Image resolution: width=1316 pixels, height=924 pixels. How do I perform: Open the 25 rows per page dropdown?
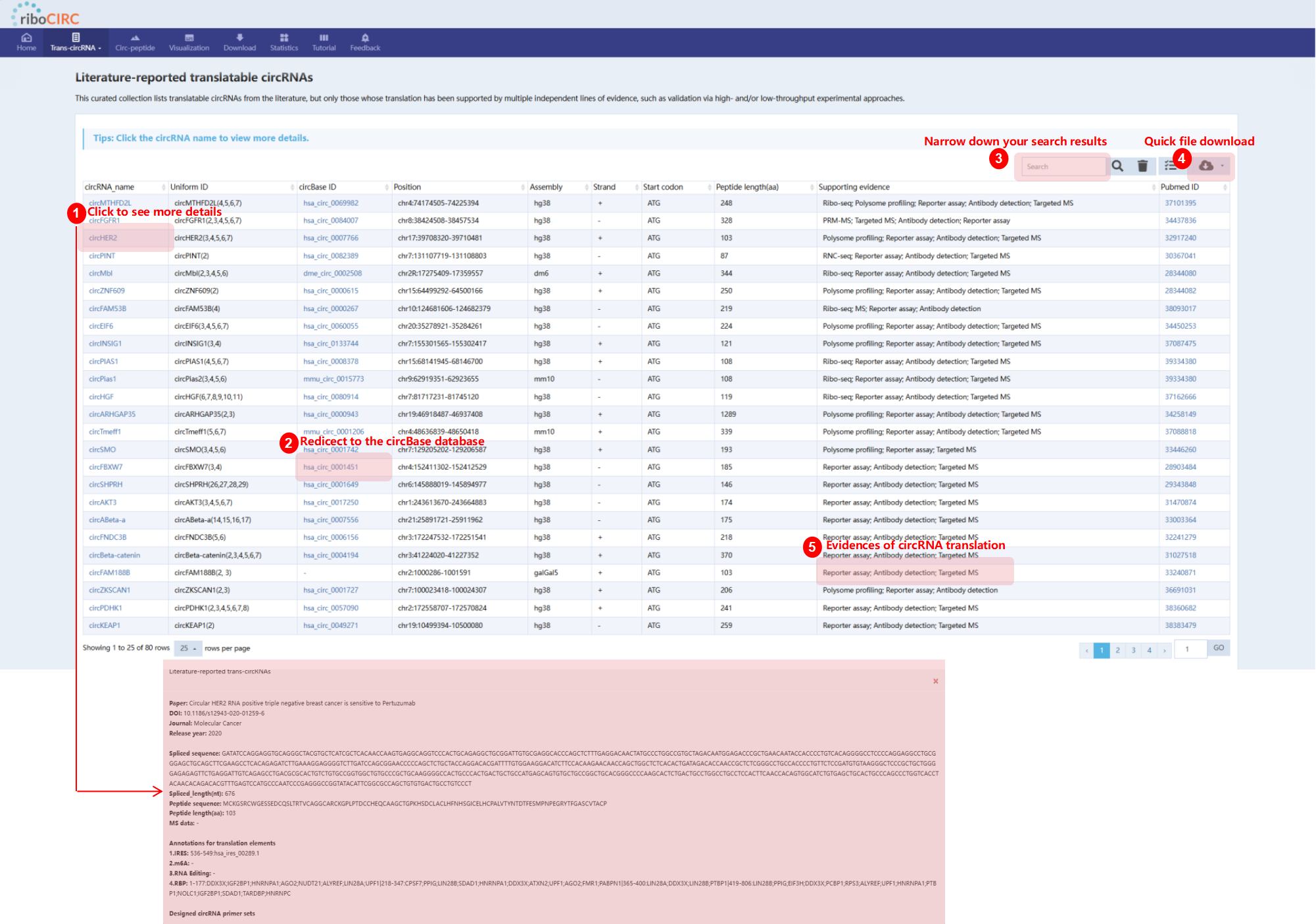188,648
